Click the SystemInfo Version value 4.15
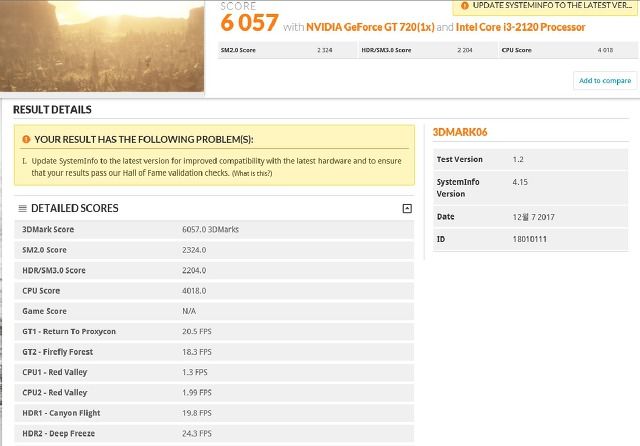The width and height of the screenshot is (640, 446). (x=520, y=182)
